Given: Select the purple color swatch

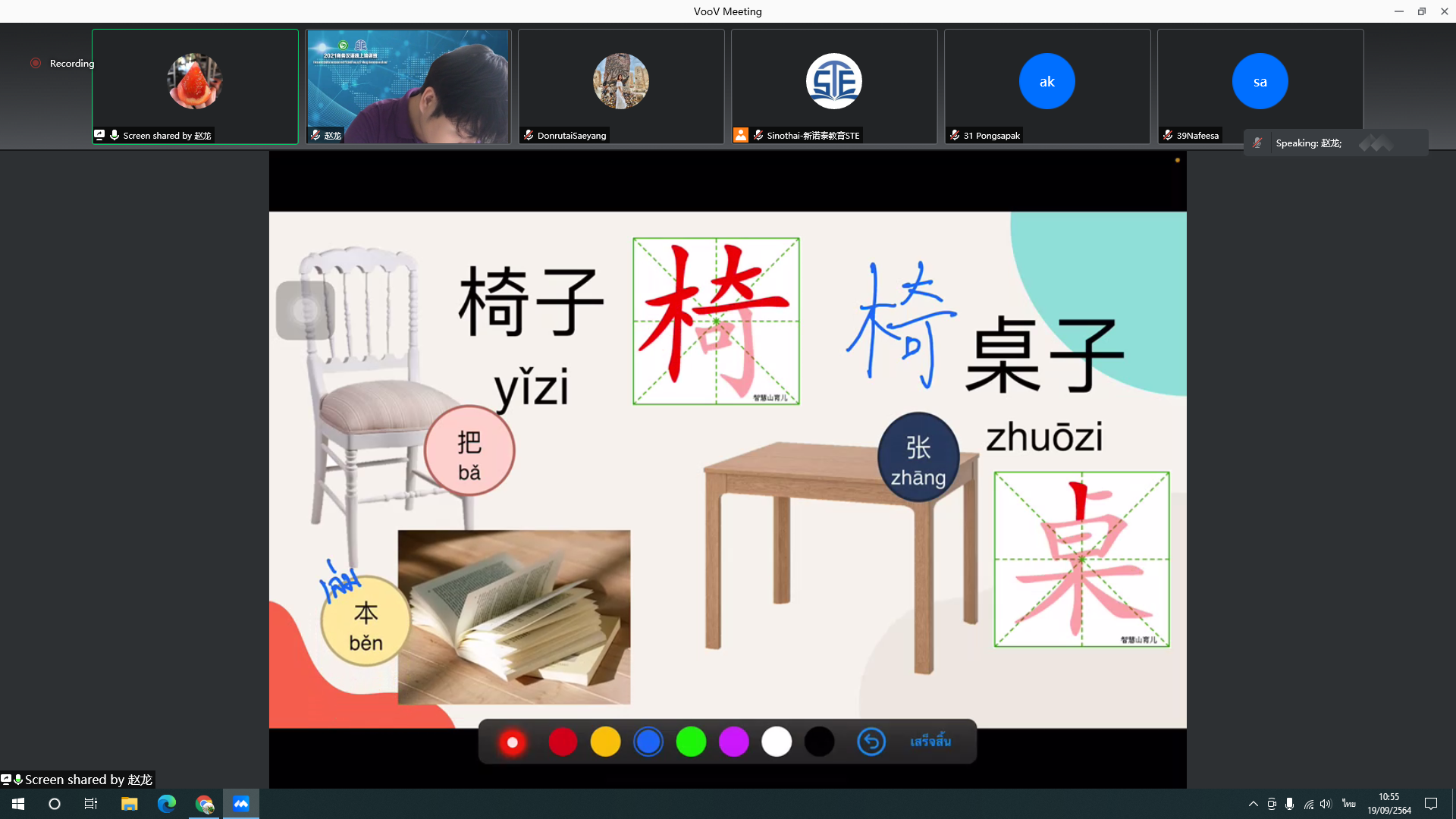Looking at the screenshot, I should [x=733, y=742].
